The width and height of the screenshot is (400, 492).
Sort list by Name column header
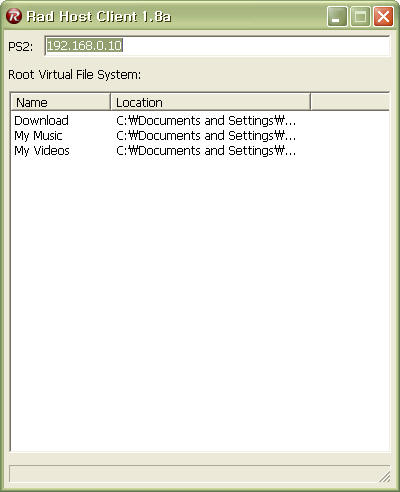[x=60, y=102]
